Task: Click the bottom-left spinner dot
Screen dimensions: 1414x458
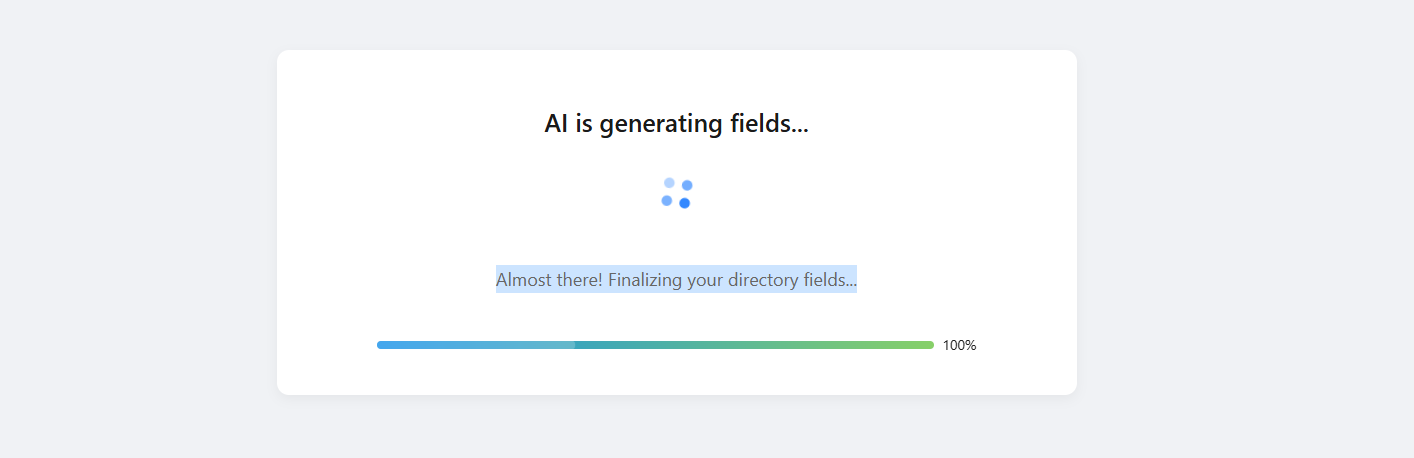Action: pyautogui.click(x=667, y=201)
